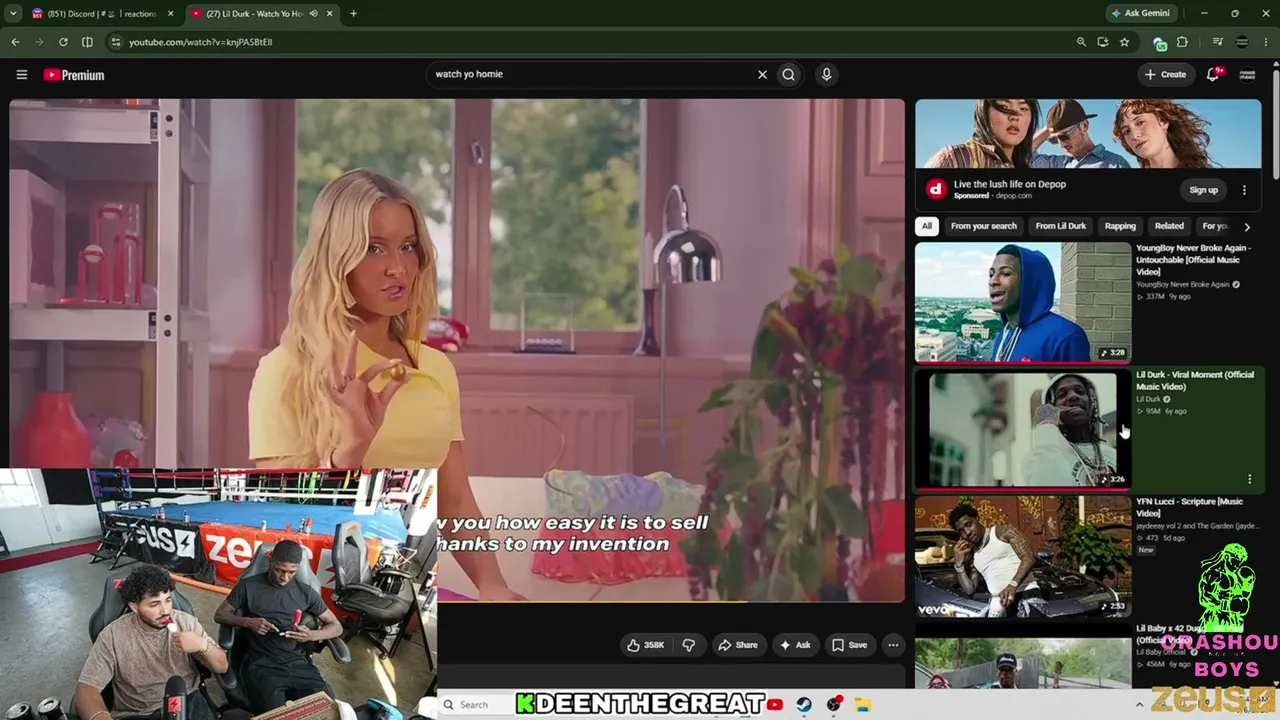Screen dimensions: 1280x720
Task: Click the Windows taskbar Search box
Action: coord(476,704)
